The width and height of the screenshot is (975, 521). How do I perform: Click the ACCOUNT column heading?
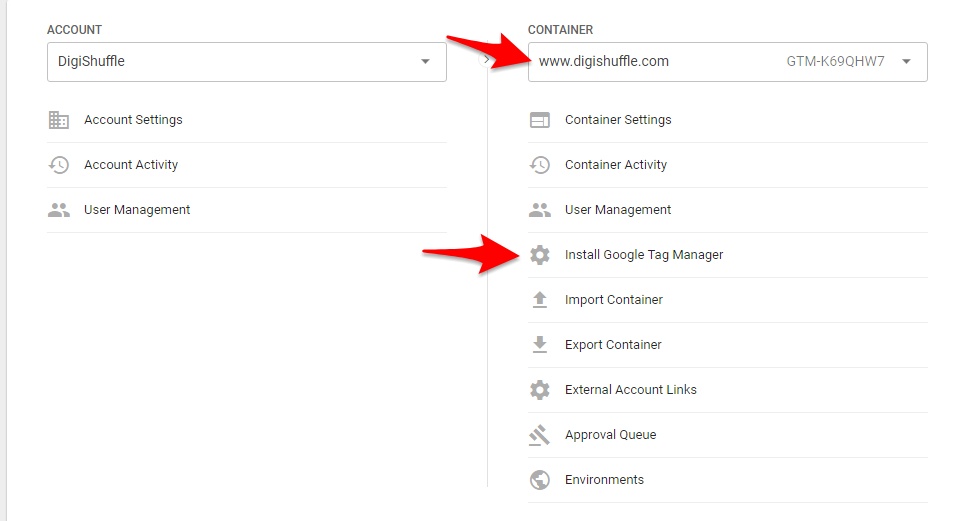(74, 30)
